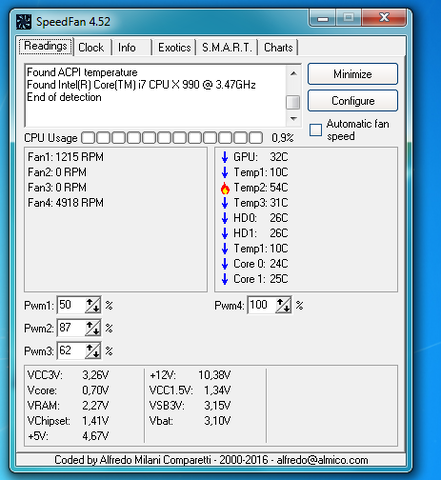Click the log scrollbar thumb
This screenshot has height=480, width=441.
click(293, 102)
